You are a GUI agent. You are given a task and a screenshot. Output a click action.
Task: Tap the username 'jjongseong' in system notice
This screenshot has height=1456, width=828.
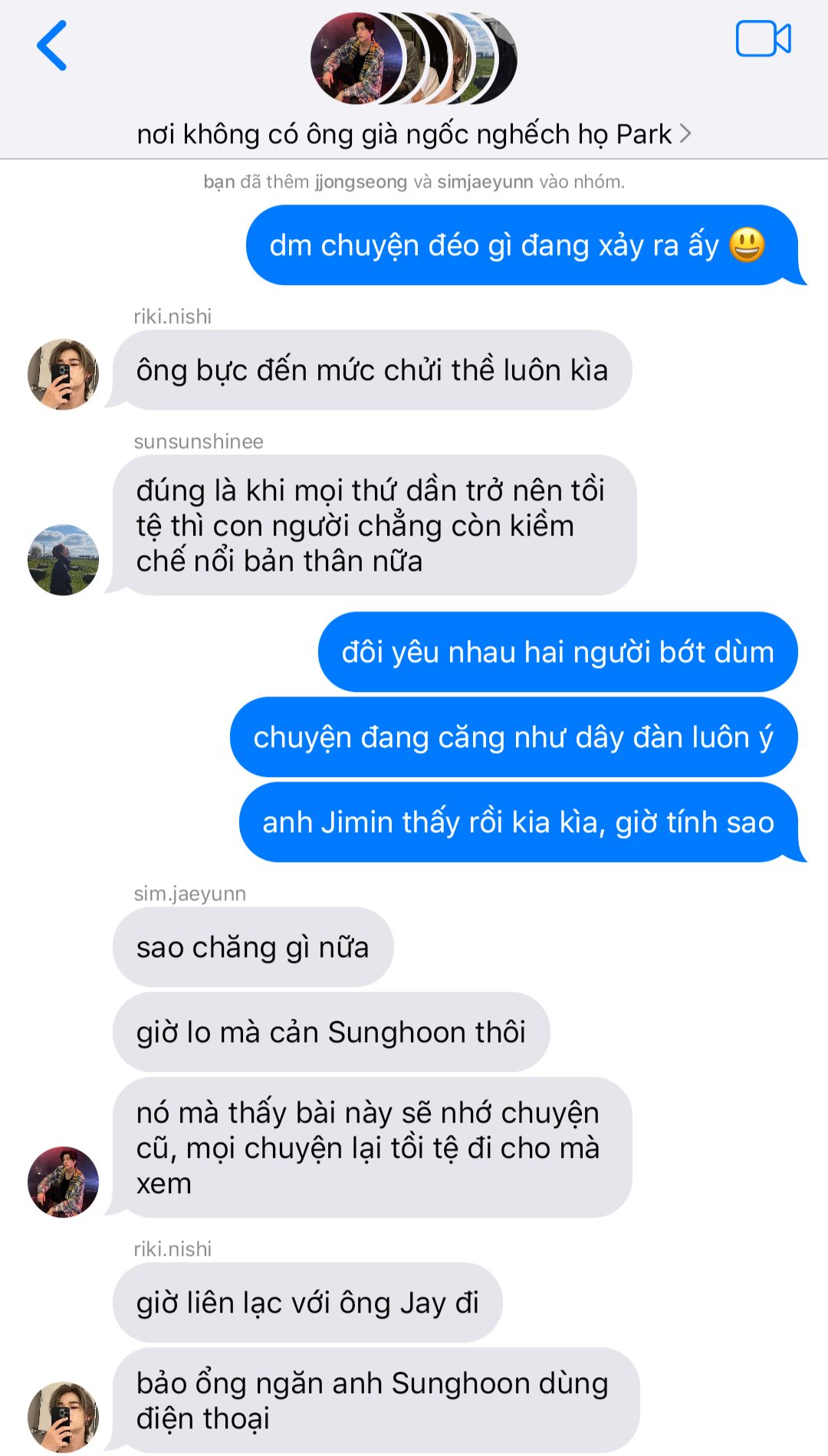360,182
